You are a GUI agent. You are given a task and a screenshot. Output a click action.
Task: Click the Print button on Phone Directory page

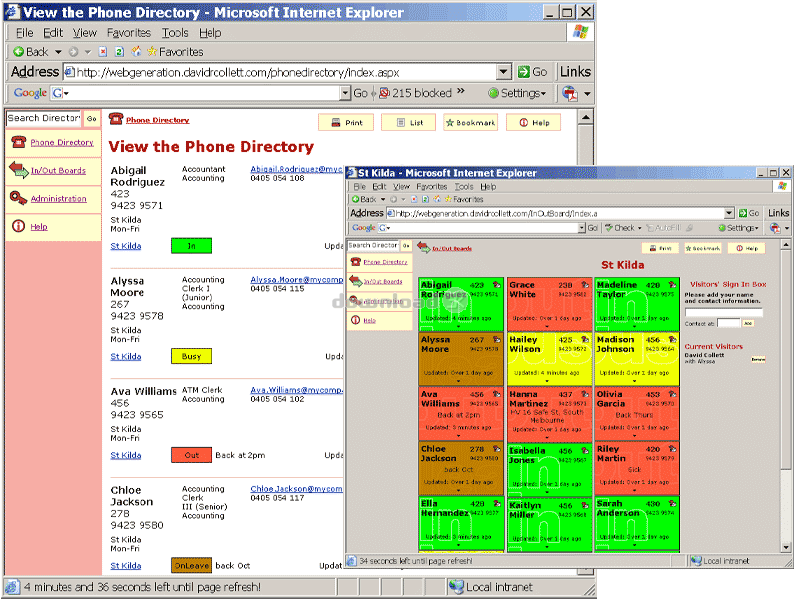346,122
